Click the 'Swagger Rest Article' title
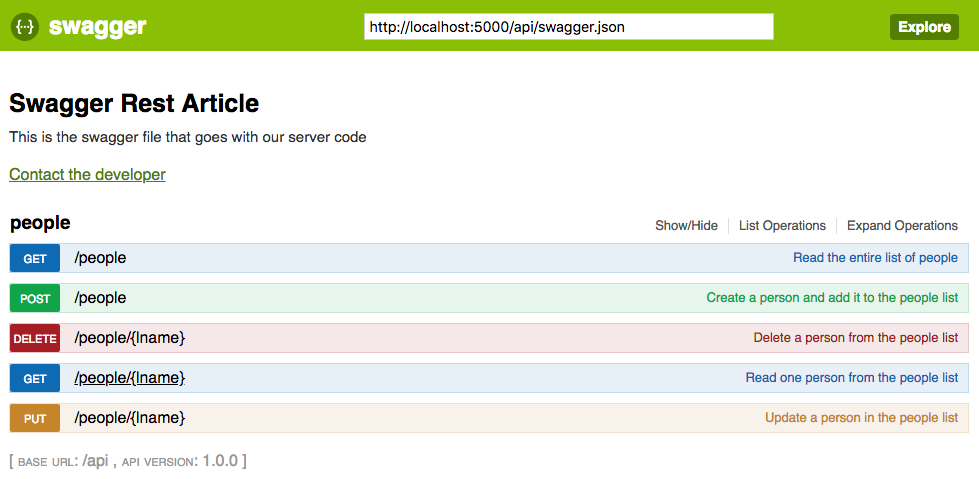The height and width of the screenshot is (479, 979). [x=134, y=103]
